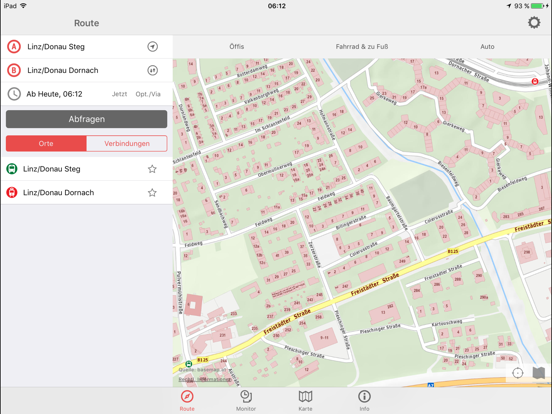The height and width of the screenshot is (414, 552).
Task: Switch to the Auto transport mode
Action: 487,46
